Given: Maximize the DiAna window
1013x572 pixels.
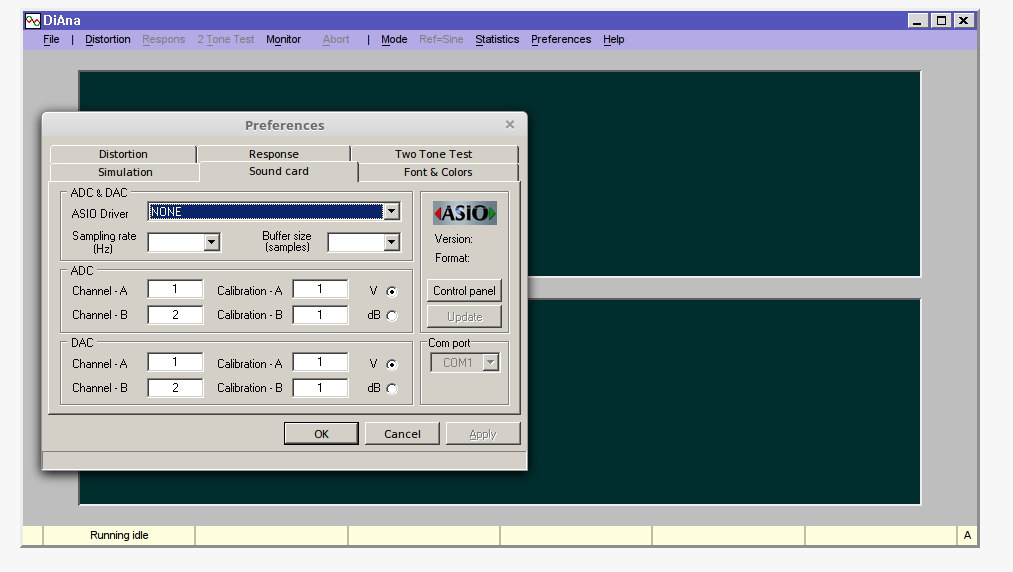Looking at the screenshot, I should click(x=941, y=21).
